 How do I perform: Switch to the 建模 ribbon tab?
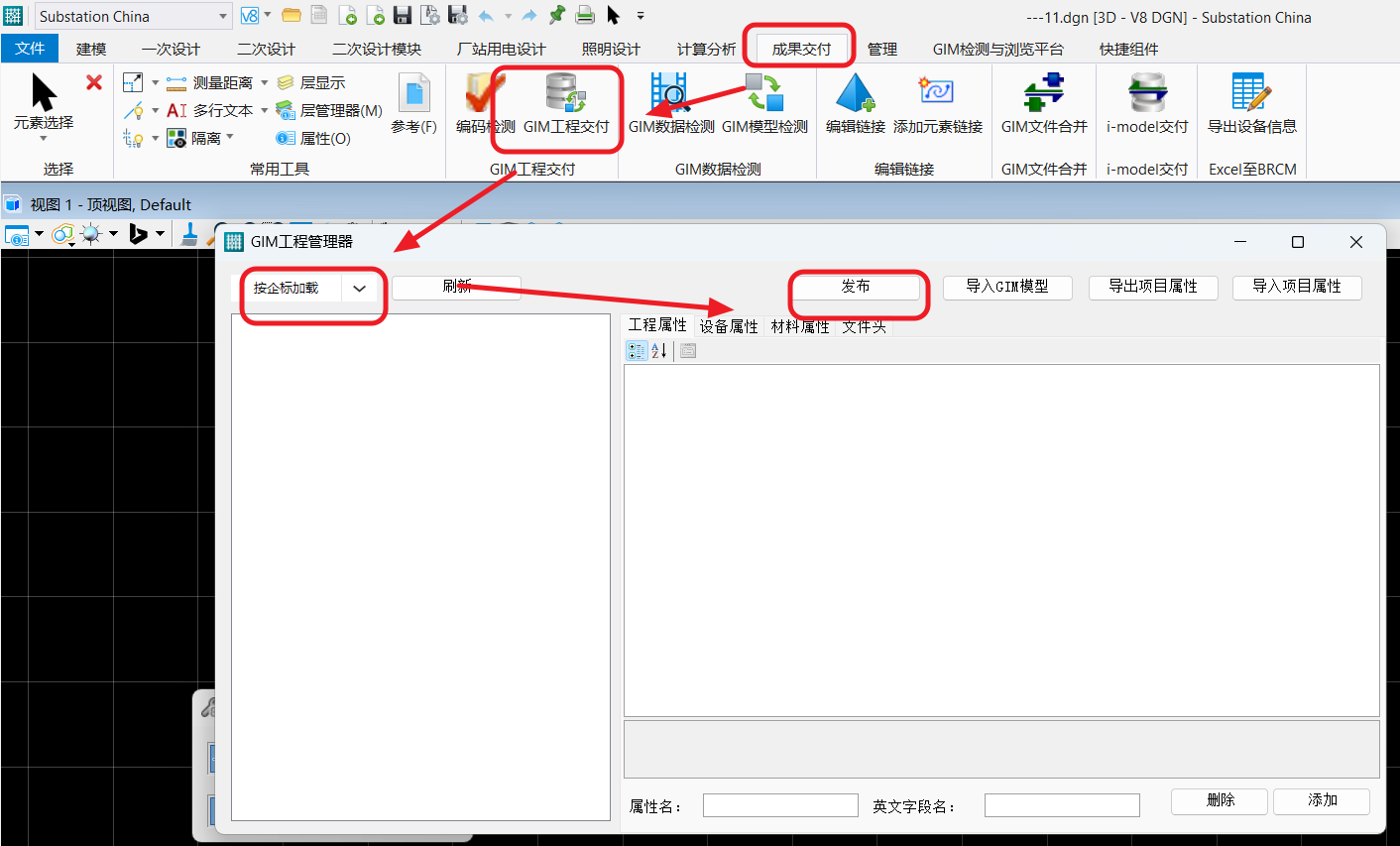(91, 49)
